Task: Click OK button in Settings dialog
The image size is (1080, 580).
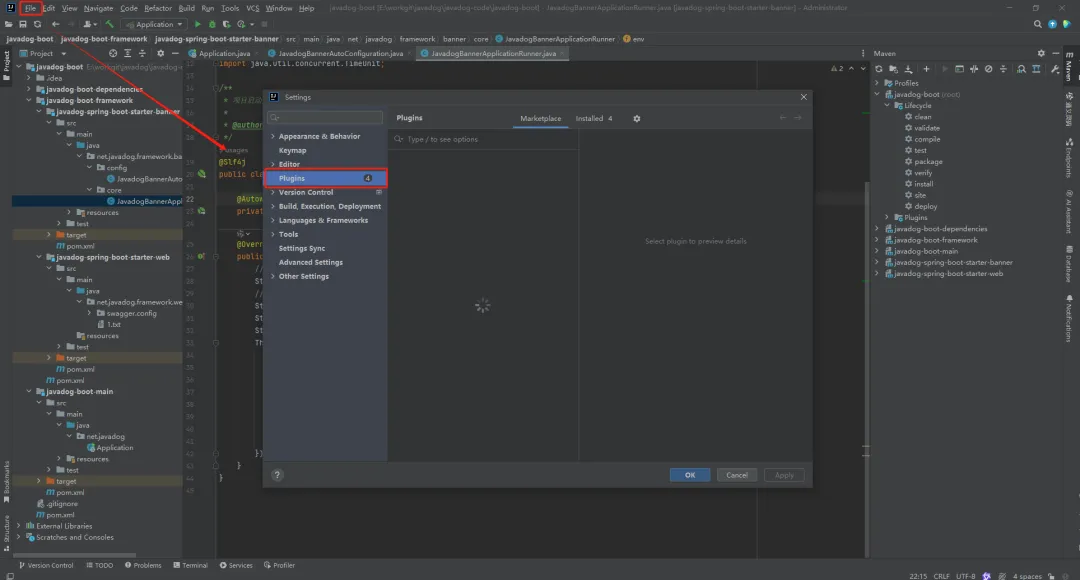Action: (689, 475)
